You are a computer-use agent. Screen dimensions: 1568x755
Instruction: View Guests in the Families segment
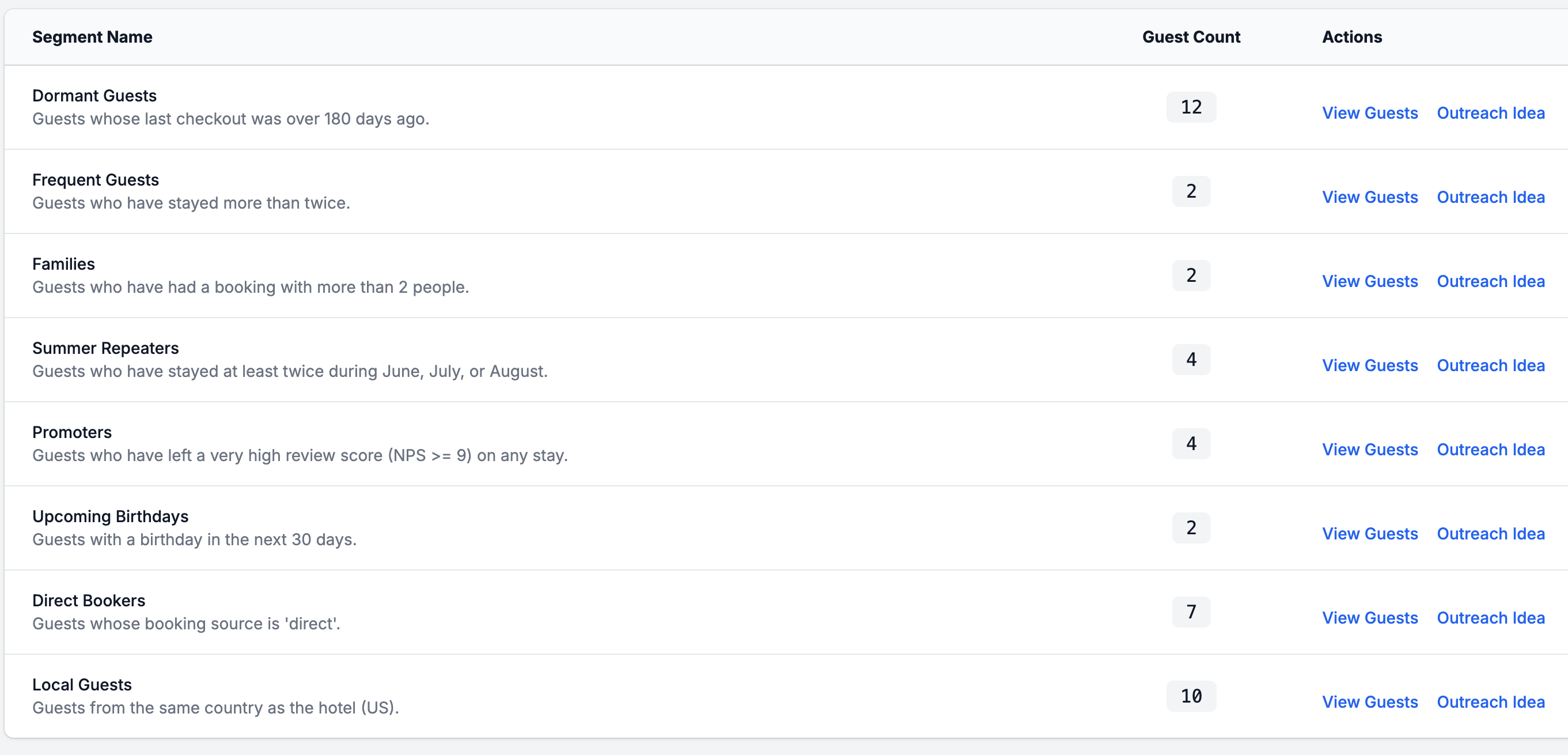(x=1370, y=281)
